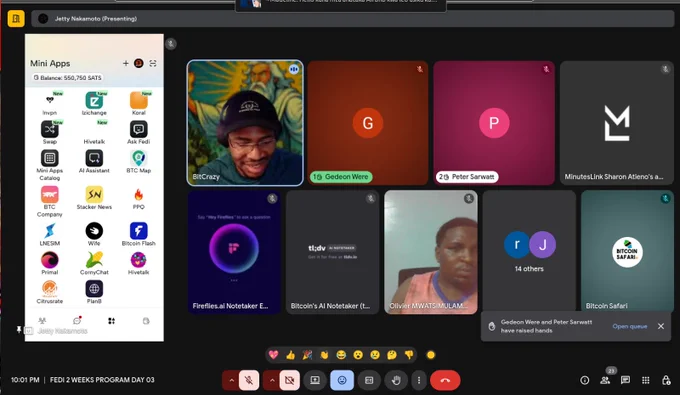Dismiss the raised hands notification

(x=660, y=326)
